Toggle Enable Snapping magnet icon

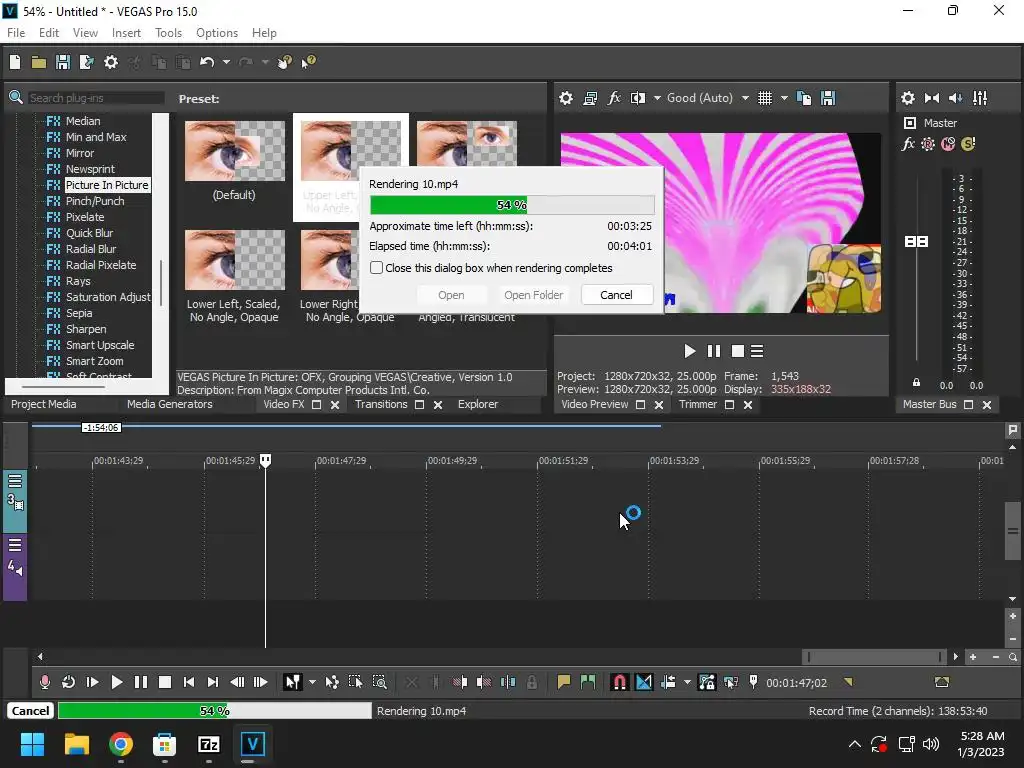pos(619,682)
